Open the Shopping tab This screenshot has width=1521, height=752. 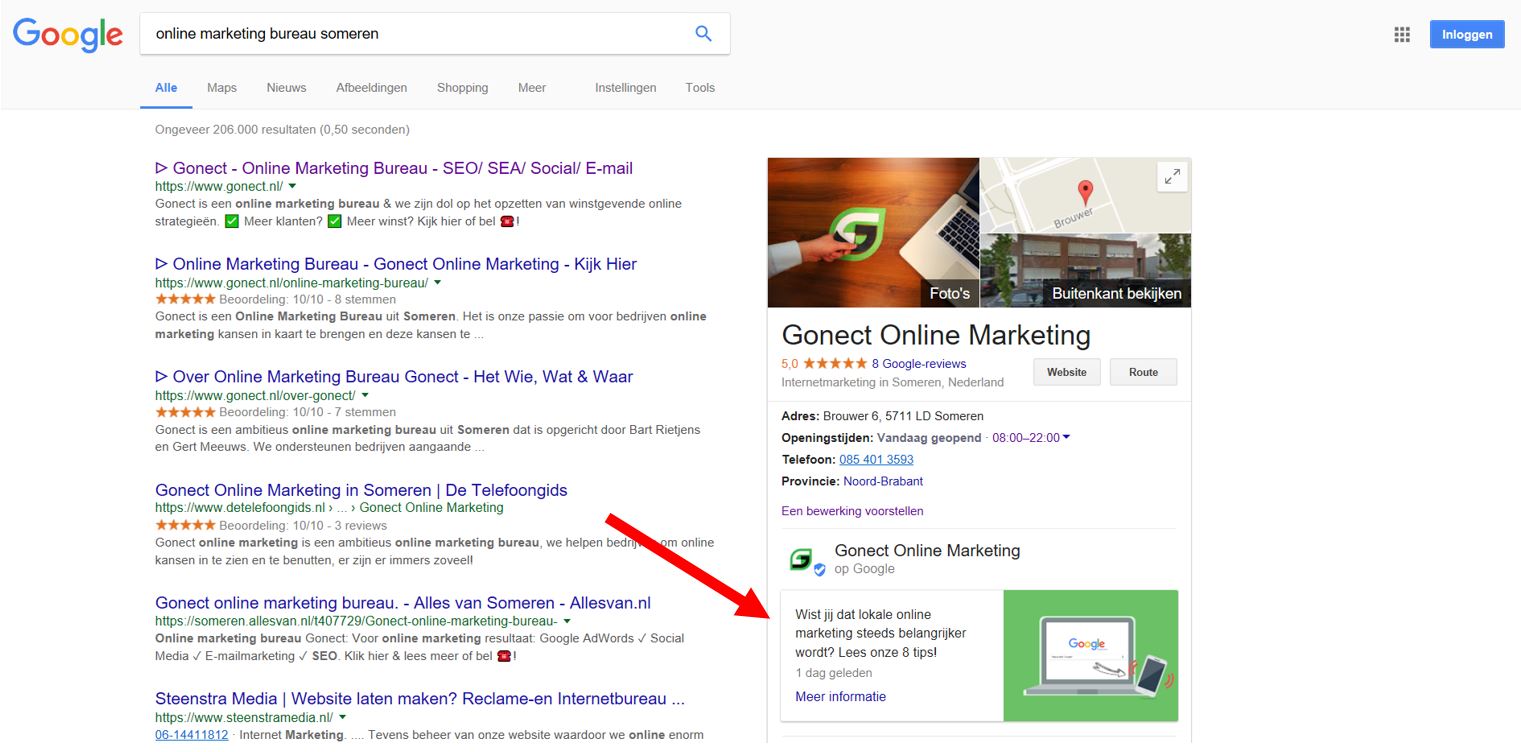(462, 88)
